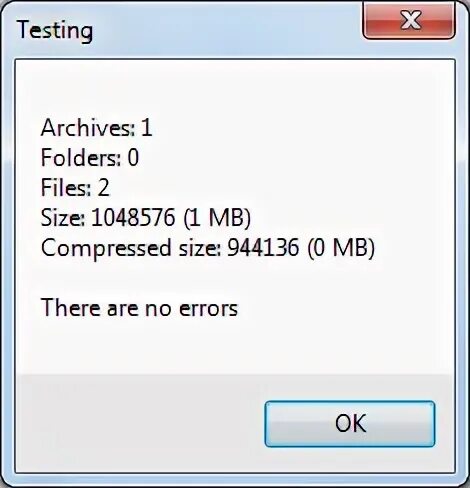Click the empty title bar area beside Testing
470x488 pixels.
pyautogui.click(x=227, y=31)
